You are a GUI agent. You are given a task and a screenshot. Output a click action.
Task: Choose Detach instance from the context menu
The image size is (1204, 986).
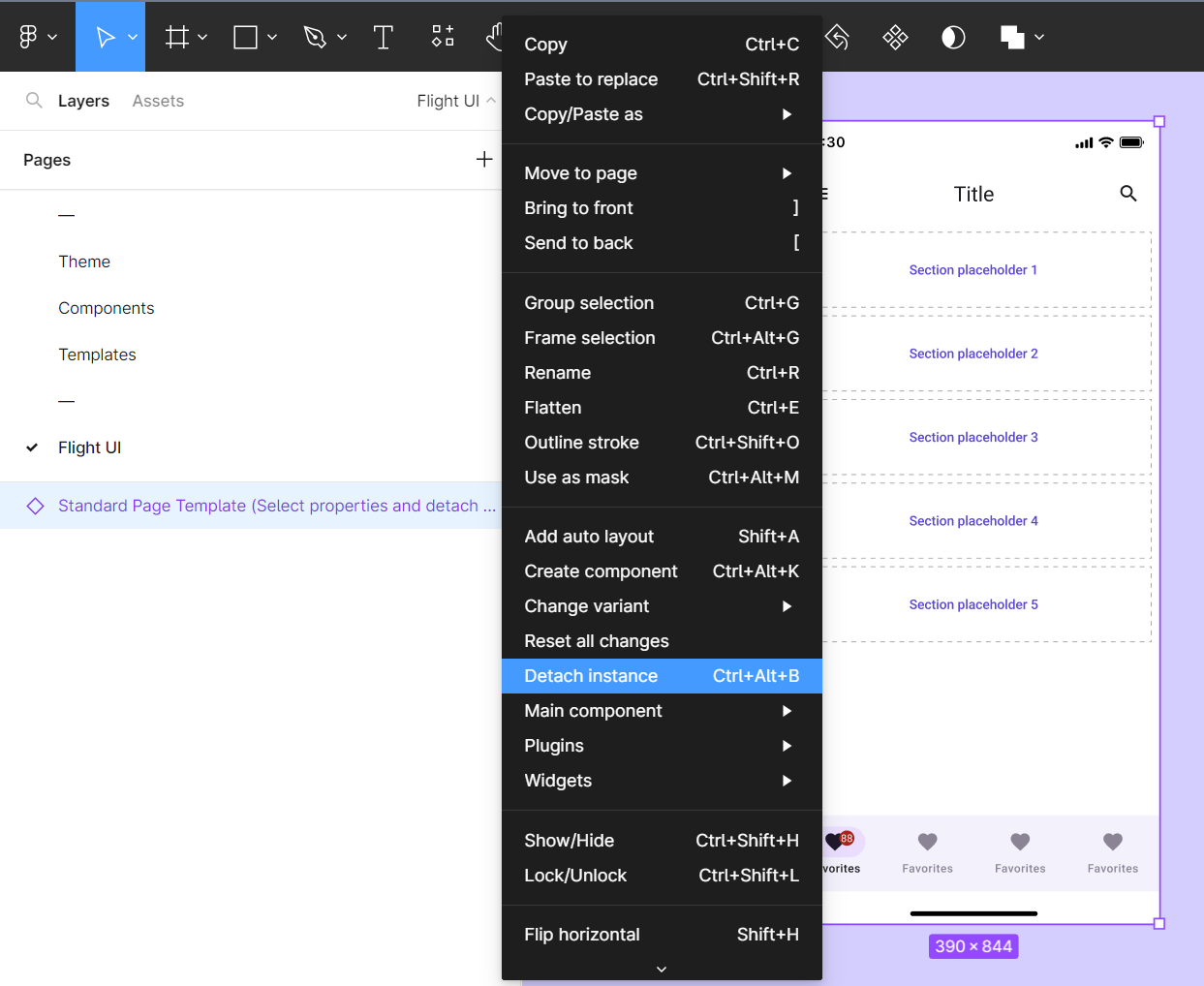point(591,675)
